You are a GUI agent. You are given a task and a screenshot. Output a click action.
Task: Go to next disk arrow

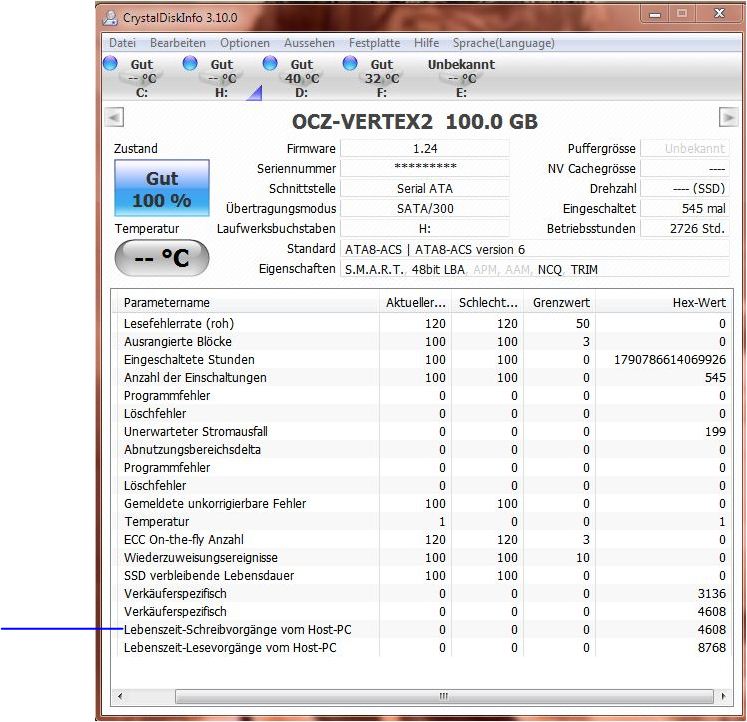click(x=728, y=117)
